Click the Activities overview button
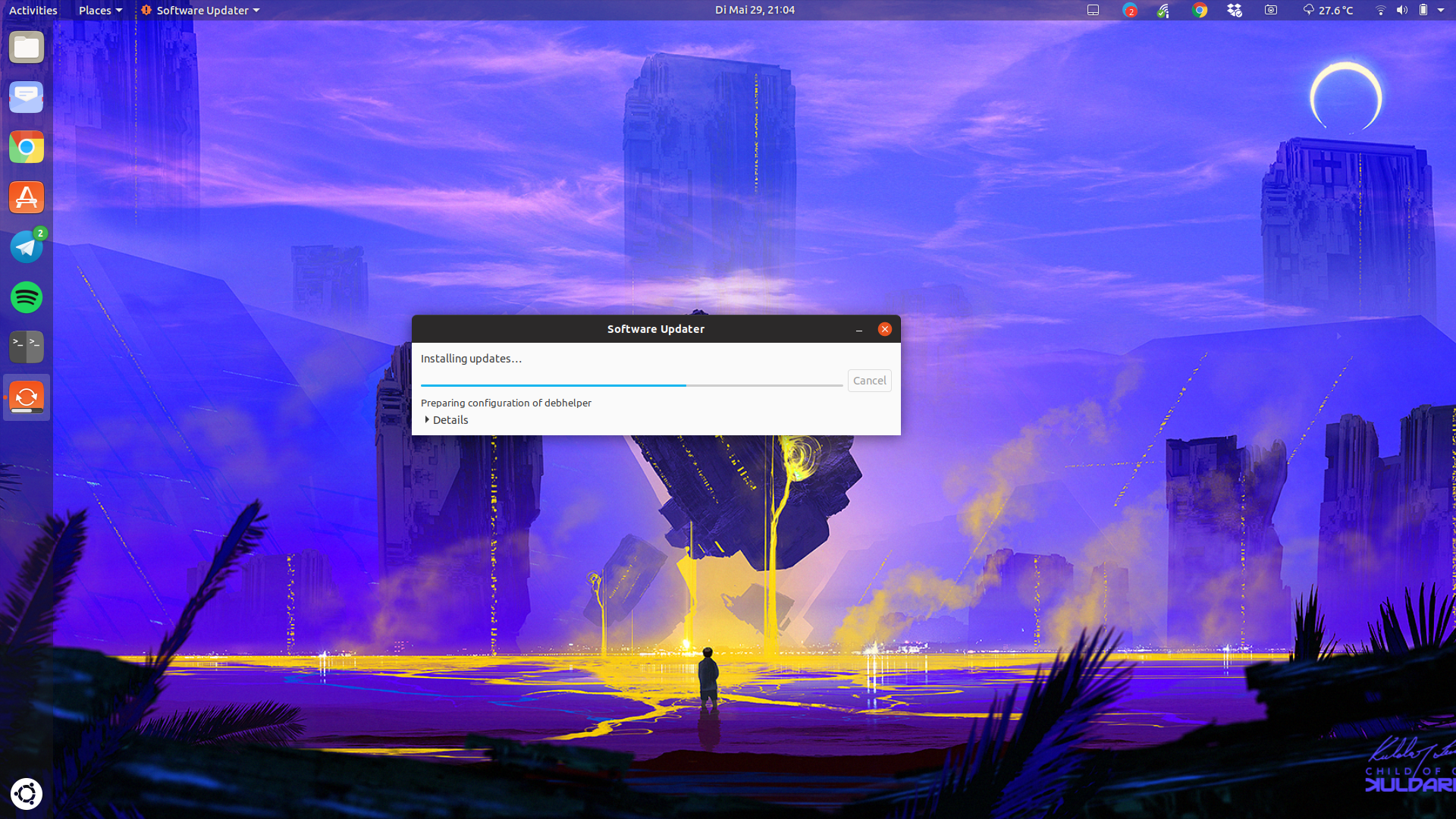The height and width of the screenshot is (819, 1456). coord(33,10)
